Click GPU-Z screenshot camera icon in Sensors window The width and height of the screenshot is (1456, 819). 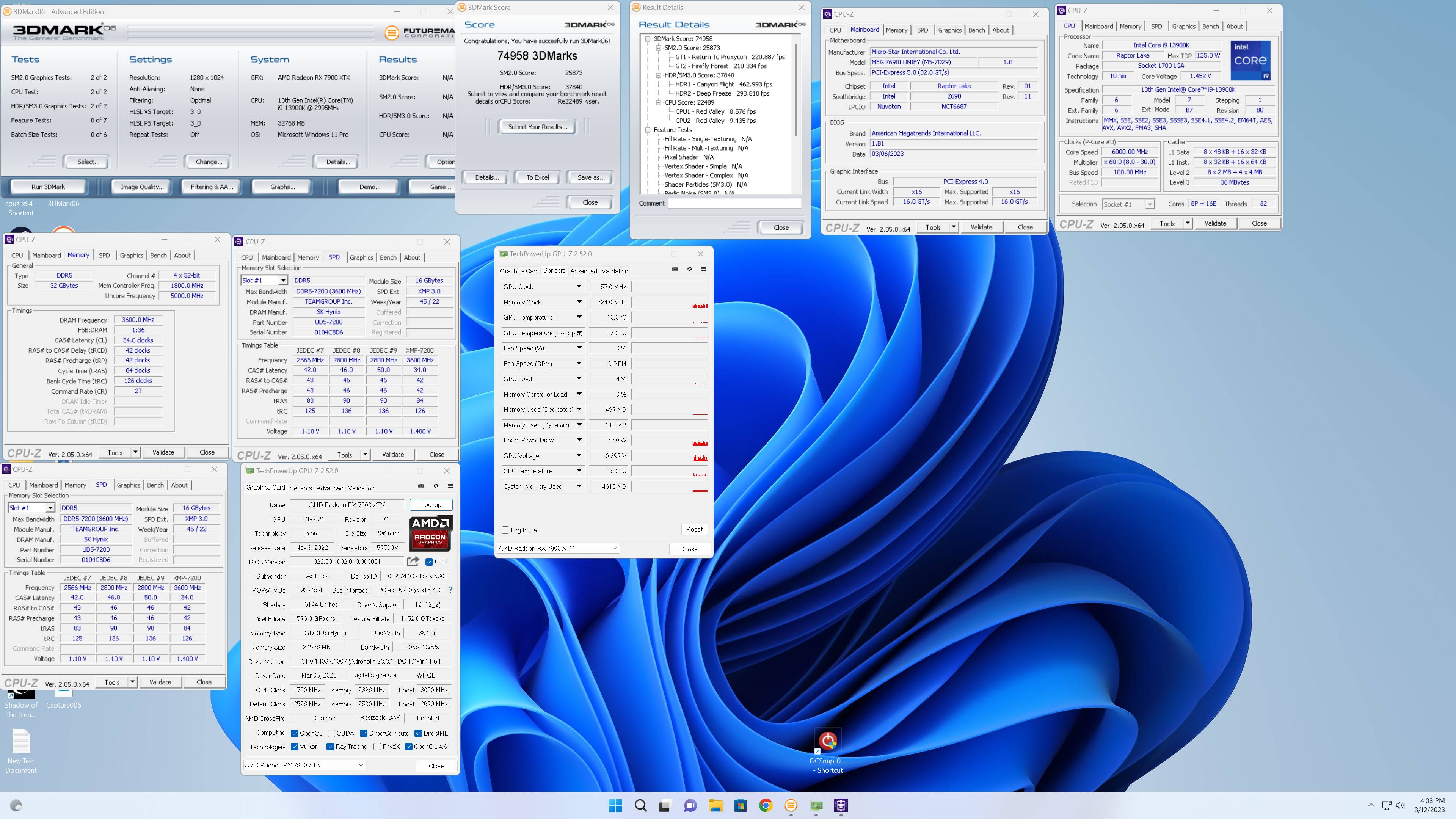point(675,269)
